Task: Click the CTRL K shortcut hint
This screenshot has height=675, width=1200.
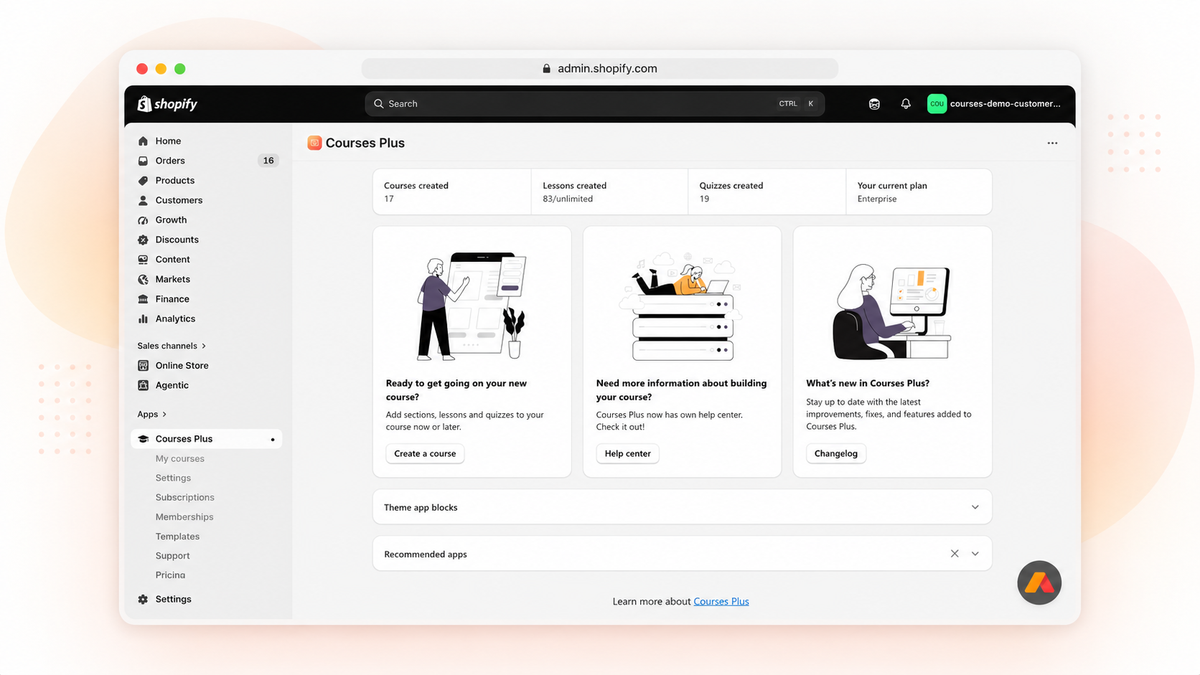Action: pos(798,104)
